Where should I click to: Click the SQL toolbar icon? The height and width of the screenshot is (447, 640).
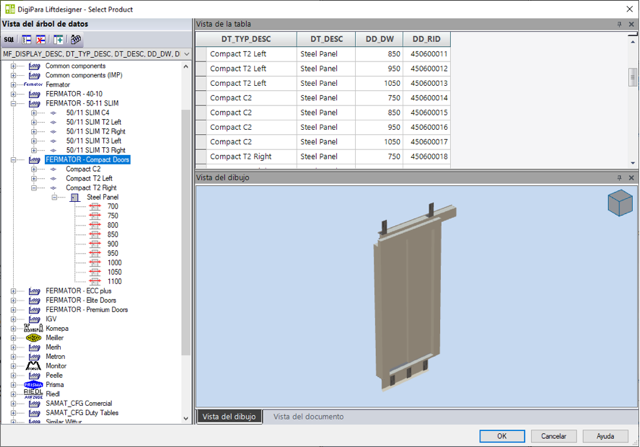click(x=9, y=40)
